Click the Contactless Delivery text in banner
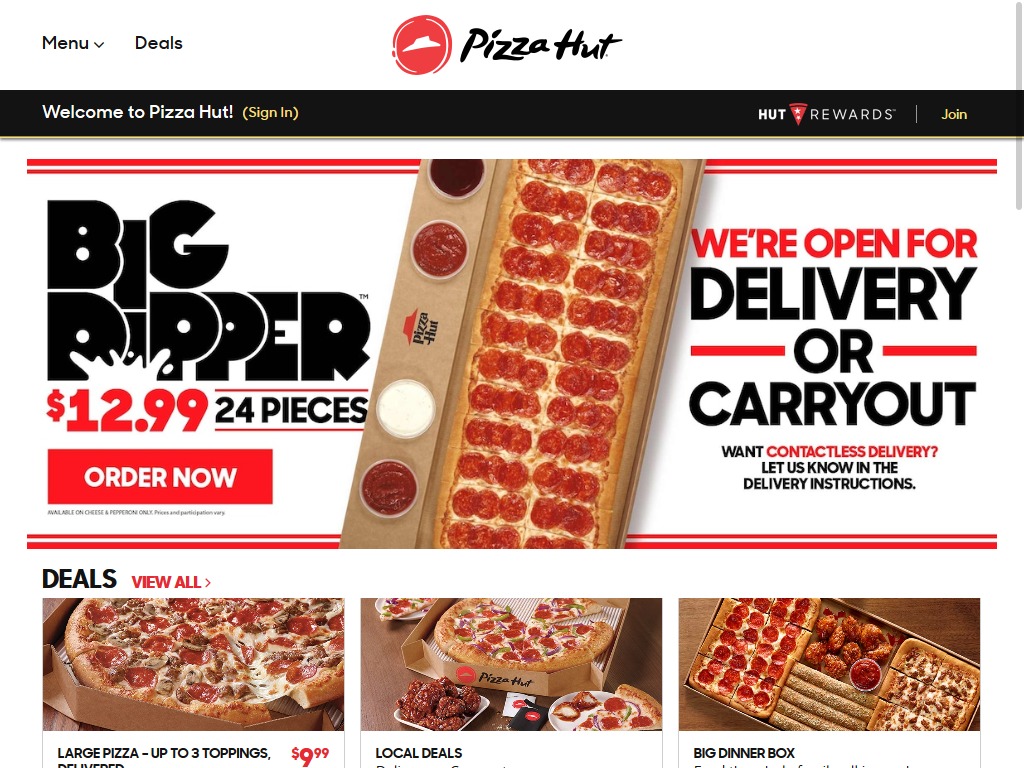This screenshot has height=768, width=1024. pos(852,451)
